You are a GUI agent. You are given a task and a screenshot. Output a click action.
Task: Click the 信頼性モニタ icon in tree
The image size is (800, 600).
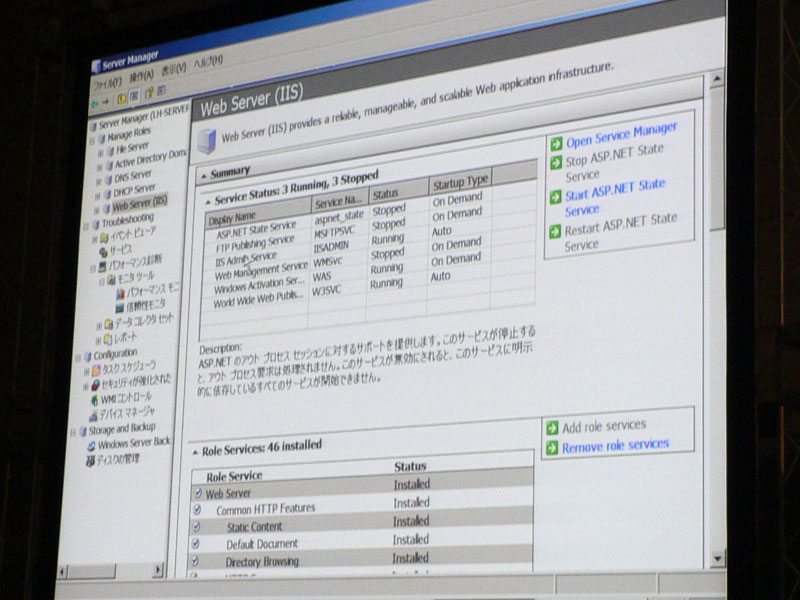point(120,308)
